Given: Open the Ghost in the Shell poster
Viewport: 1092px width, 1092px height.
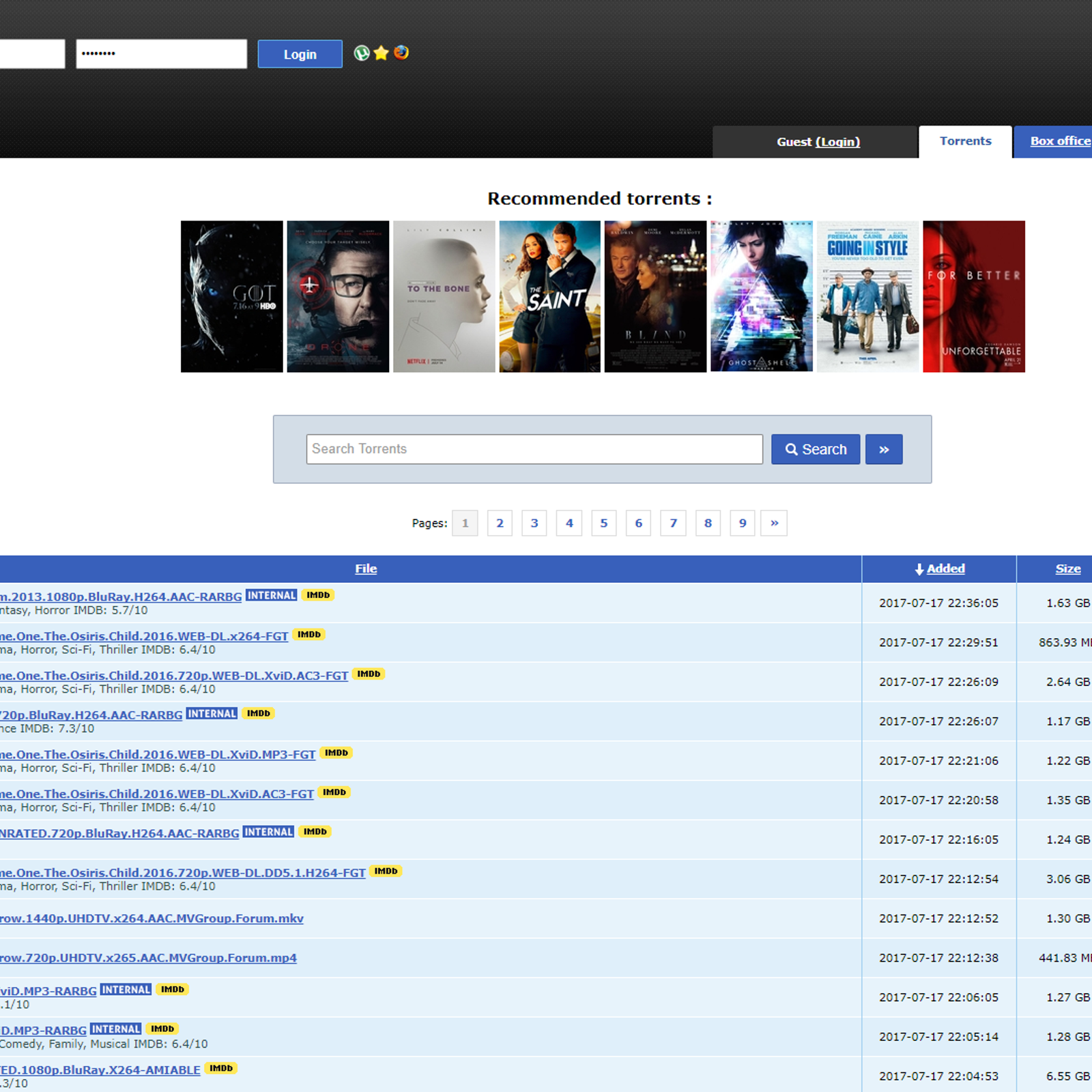Looking at the screenshot, I should coord(762,296).
